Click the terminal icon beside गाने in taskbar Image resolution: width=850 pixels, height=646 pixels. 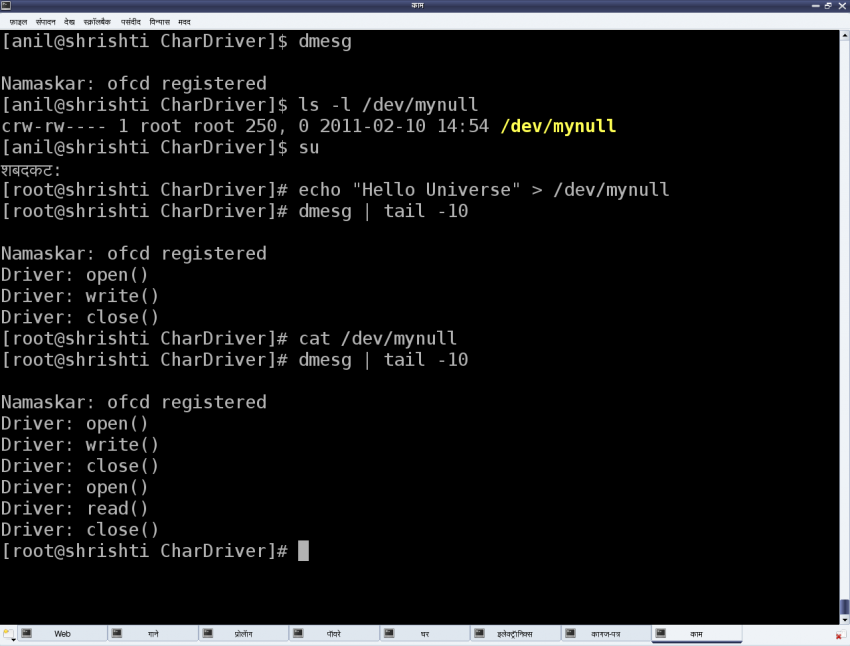pos(115,633)
